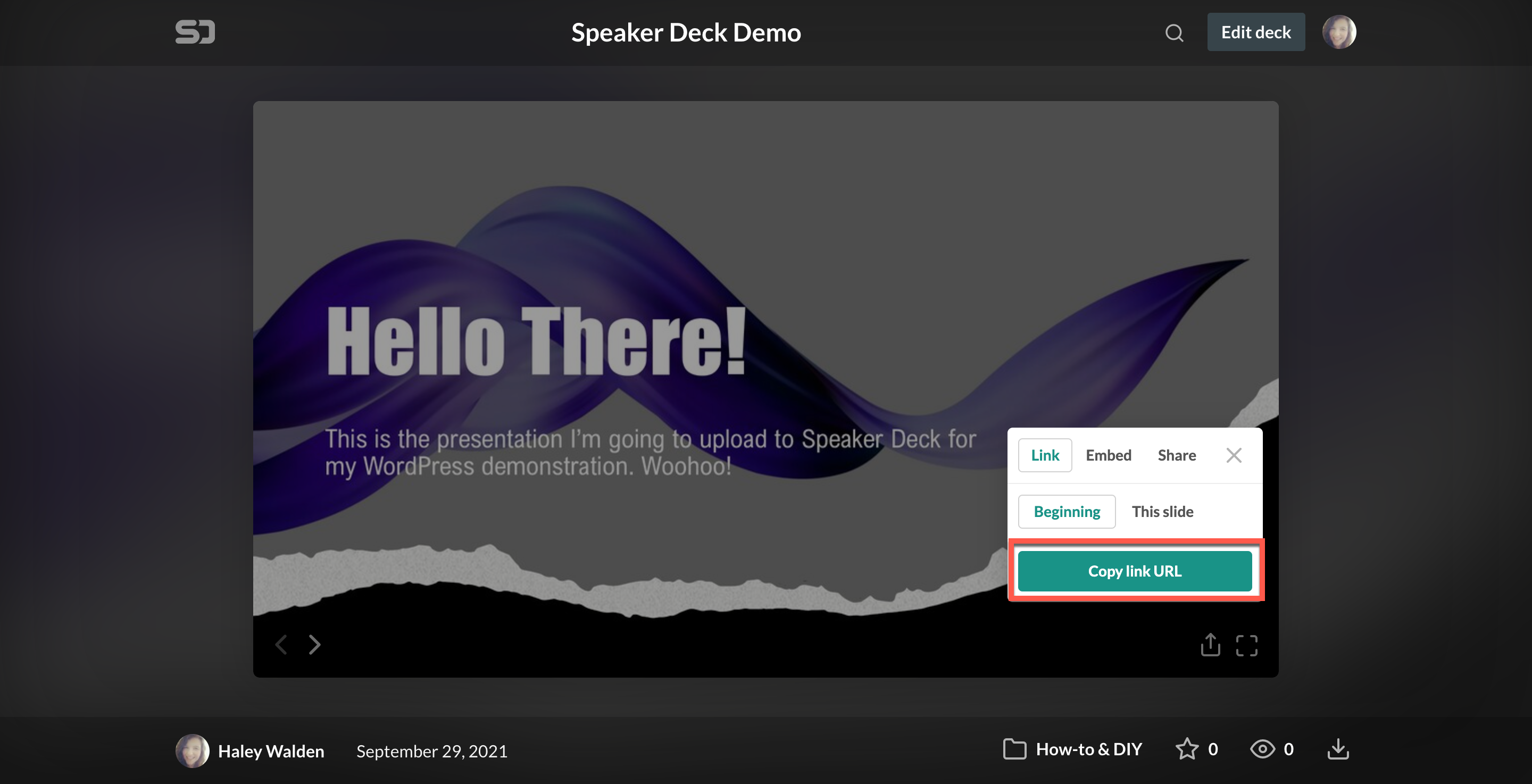Enter fullscreen mode

(x=1246, y=645)
